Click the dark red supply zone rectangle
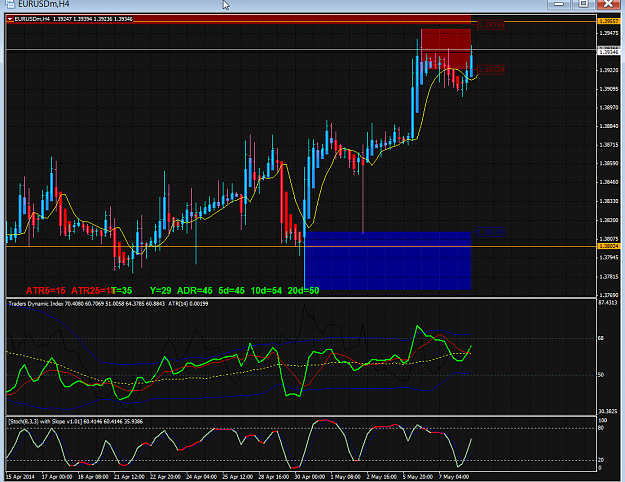 click(446, 49)
